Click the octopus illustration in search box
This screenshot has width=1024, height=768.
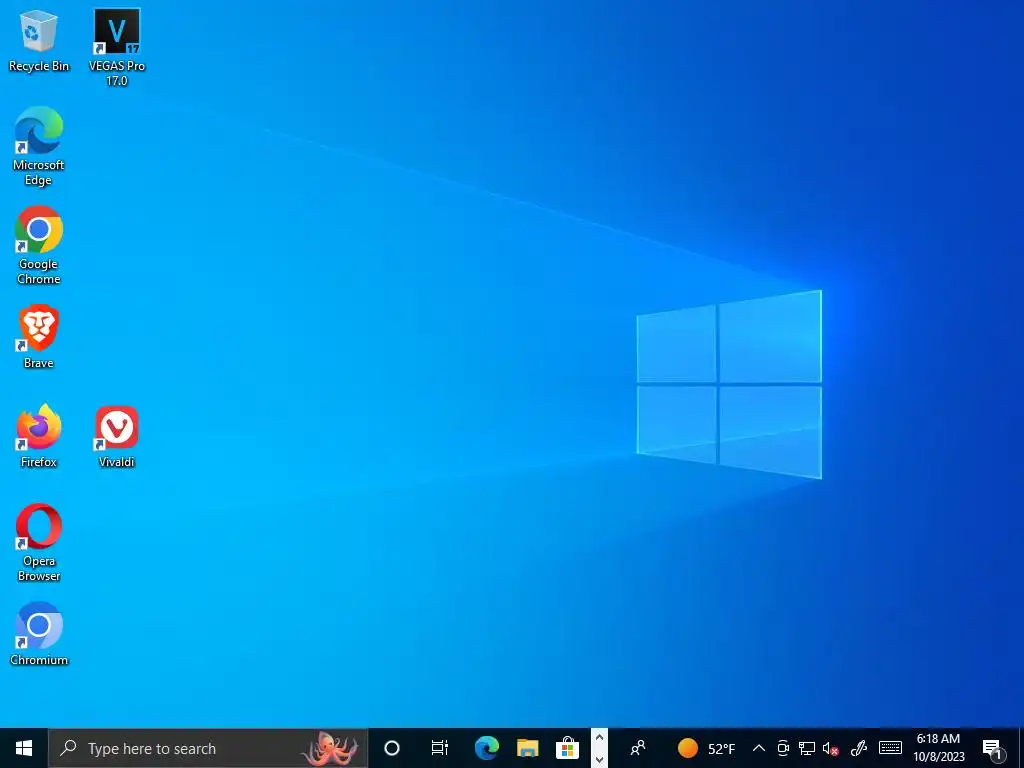(330, 748)
